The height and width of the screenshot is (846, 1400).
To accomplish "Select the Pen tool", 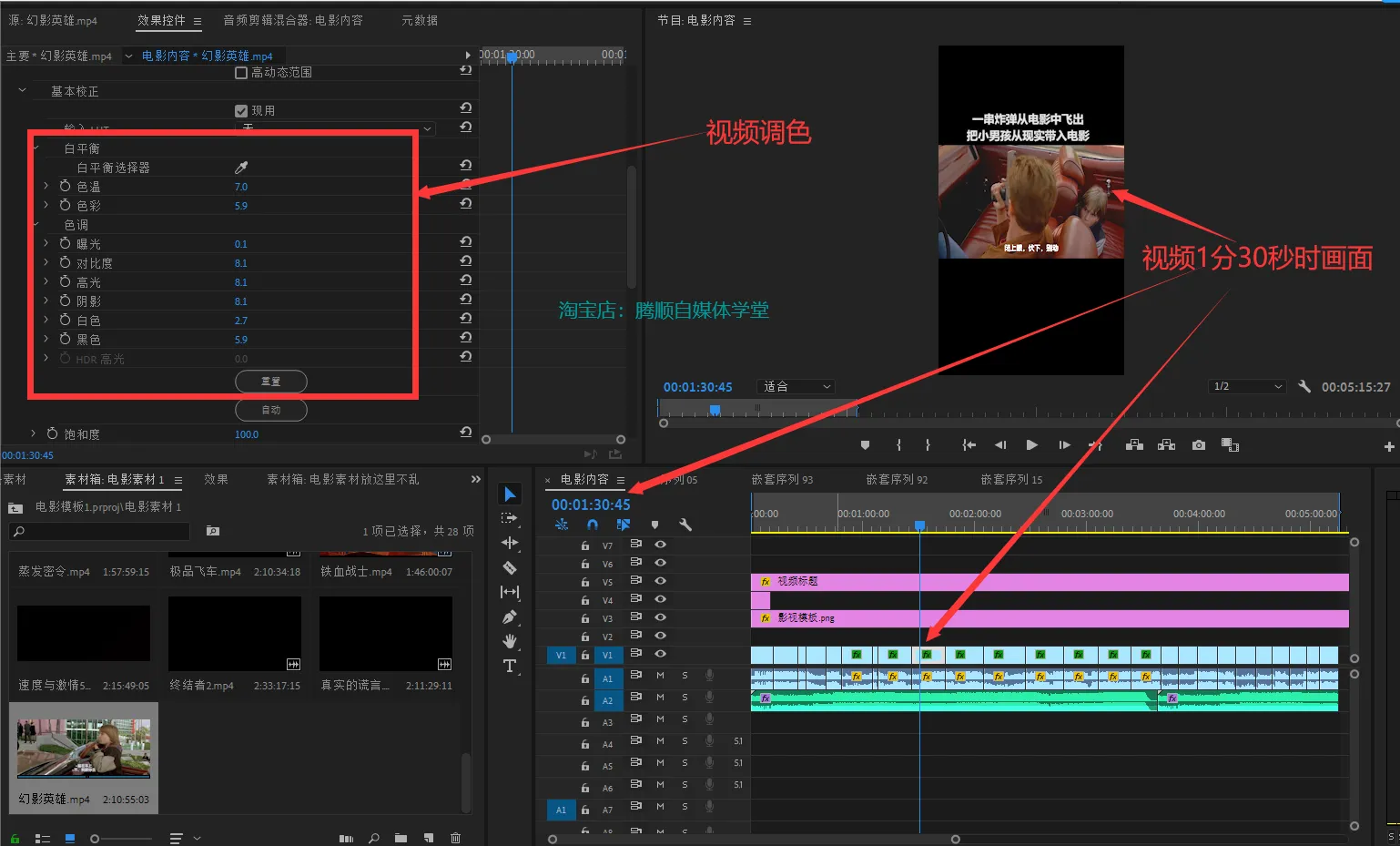I will (510, 617).
